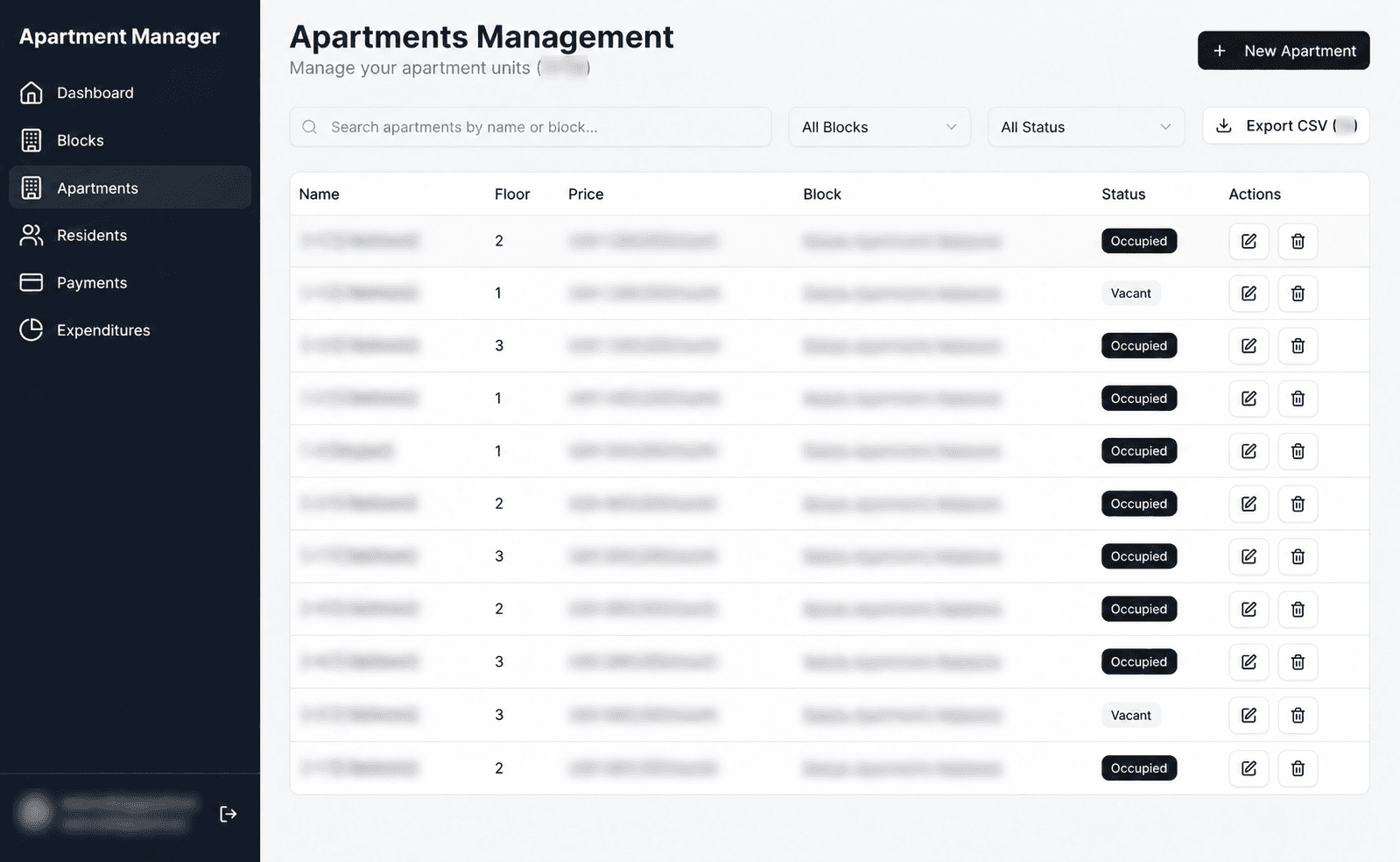
Task: Click the Vacant badge in the floor 3 row
Action: pos(1131,716)
